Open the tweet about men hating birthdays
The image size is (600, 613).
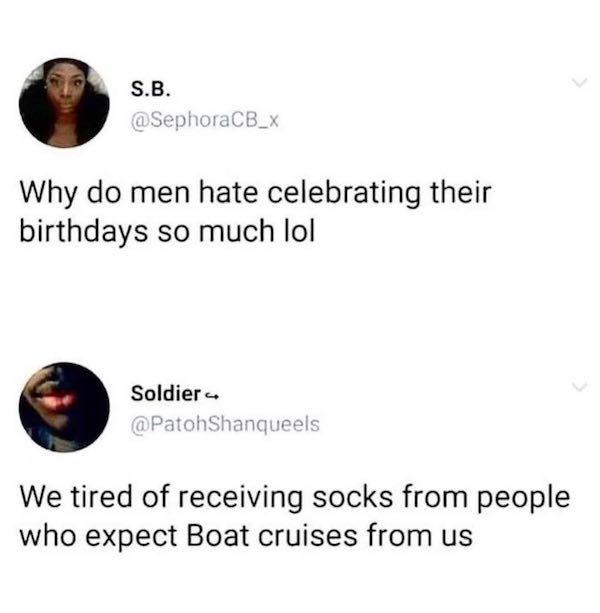coord(255,212)
